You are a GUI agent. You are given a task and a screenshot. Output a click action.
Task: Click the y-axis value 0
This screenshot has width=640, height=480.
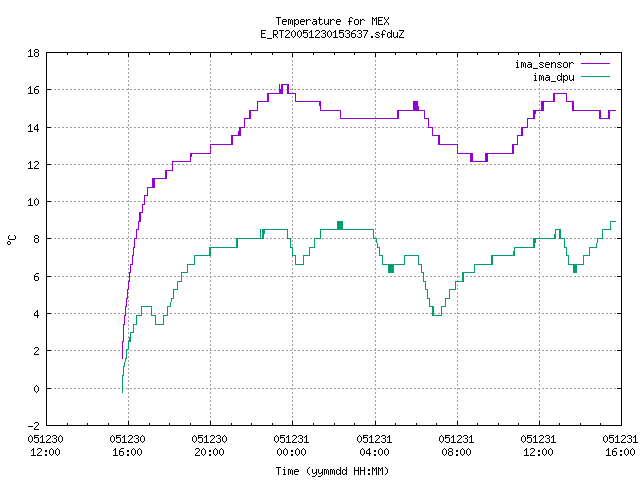pos(36,389)
